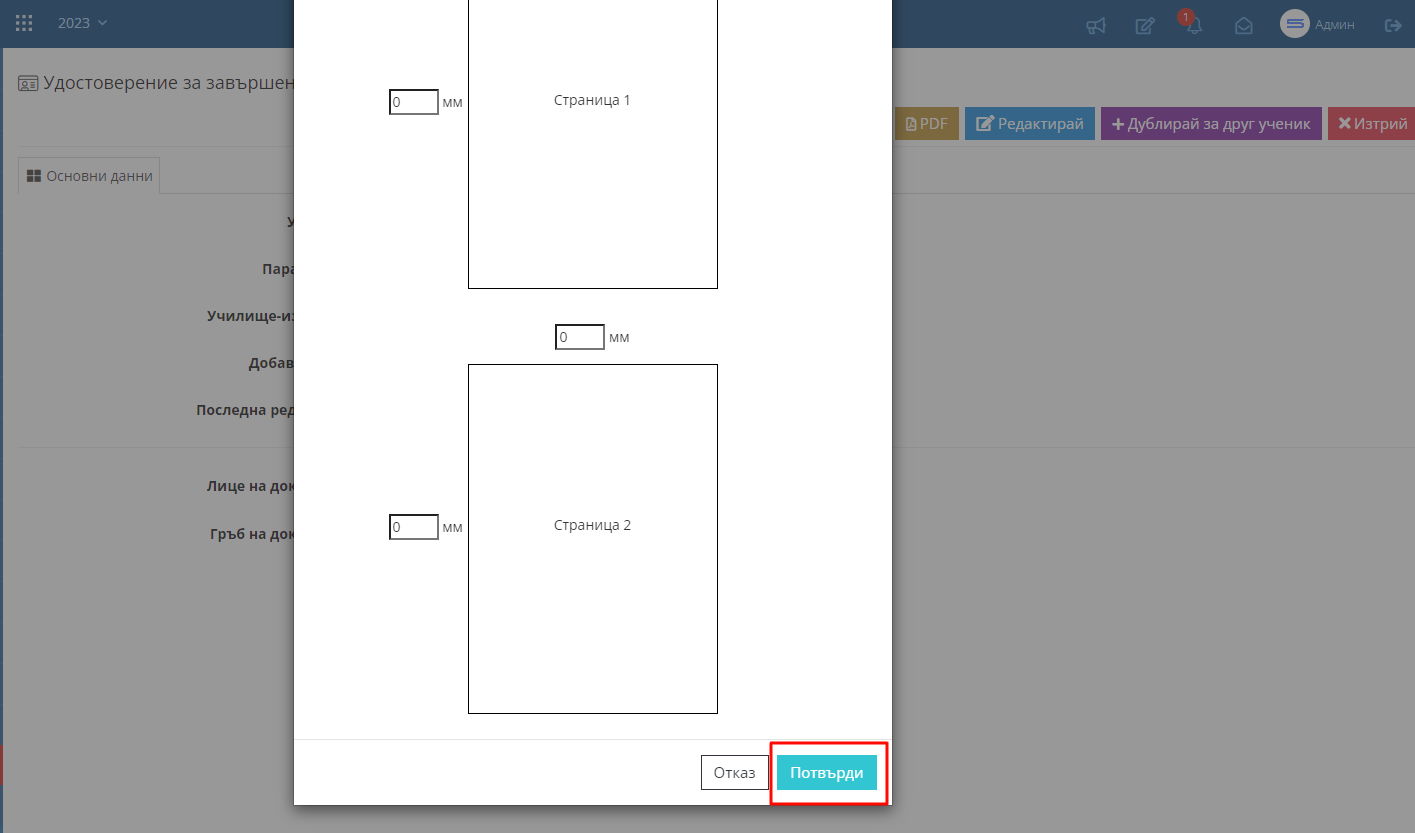Confirm with the Потвърди button
Viewport: 1415px width, 833px height.
826,773
